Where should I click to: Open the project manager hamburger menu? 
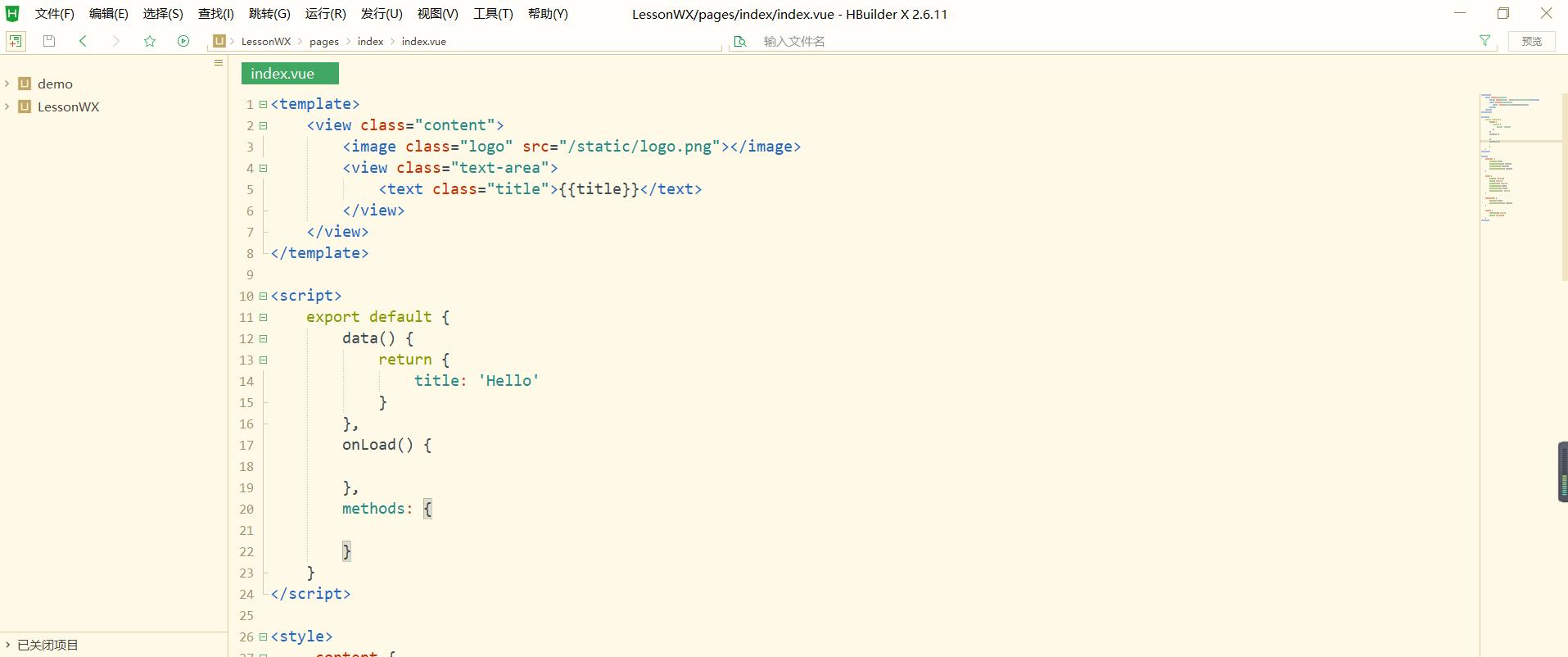coord(219,63)
